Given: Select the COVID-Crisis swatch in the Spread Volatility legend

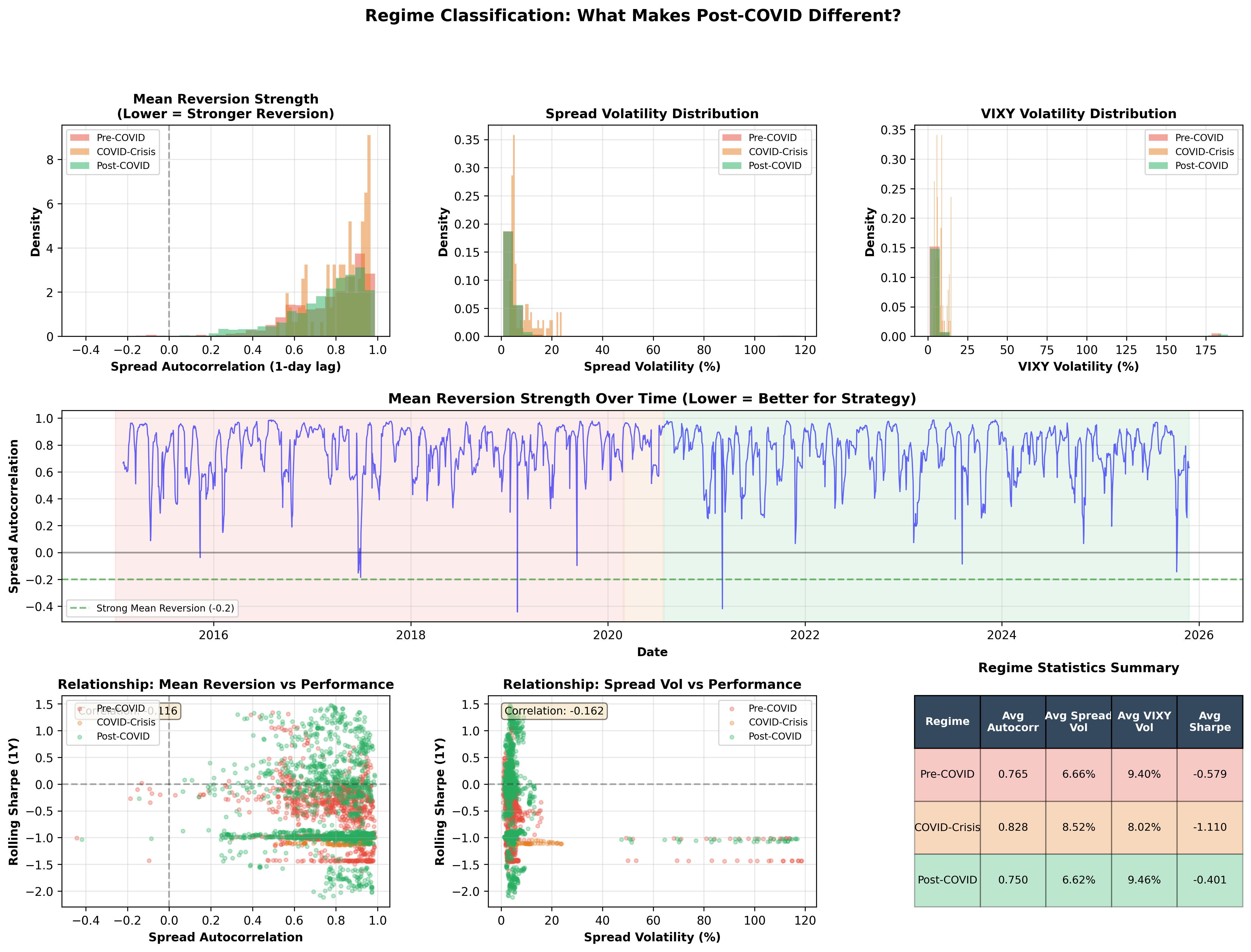Looking at the screenshot, I should tap(732, 152).
